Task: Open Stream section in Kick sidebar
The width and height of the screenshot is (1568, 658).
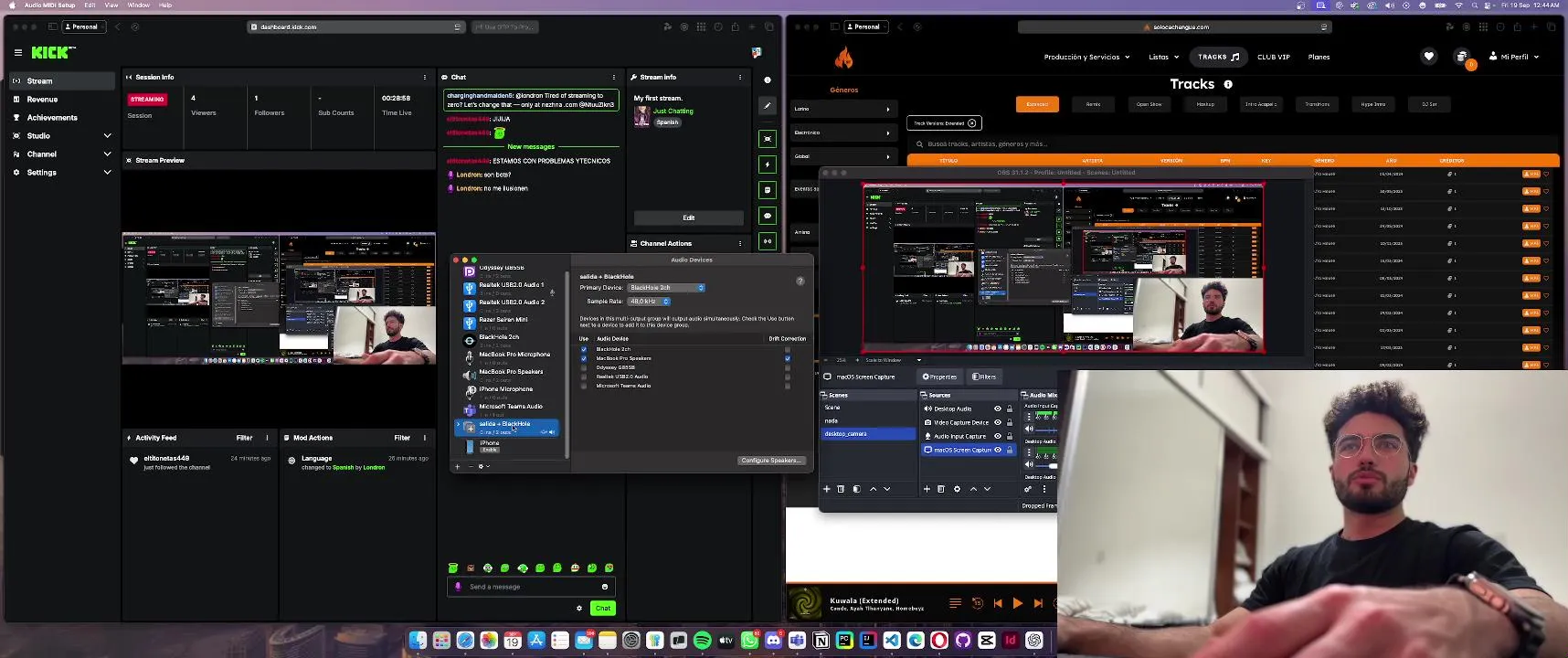Action: [x=62, y=81]
